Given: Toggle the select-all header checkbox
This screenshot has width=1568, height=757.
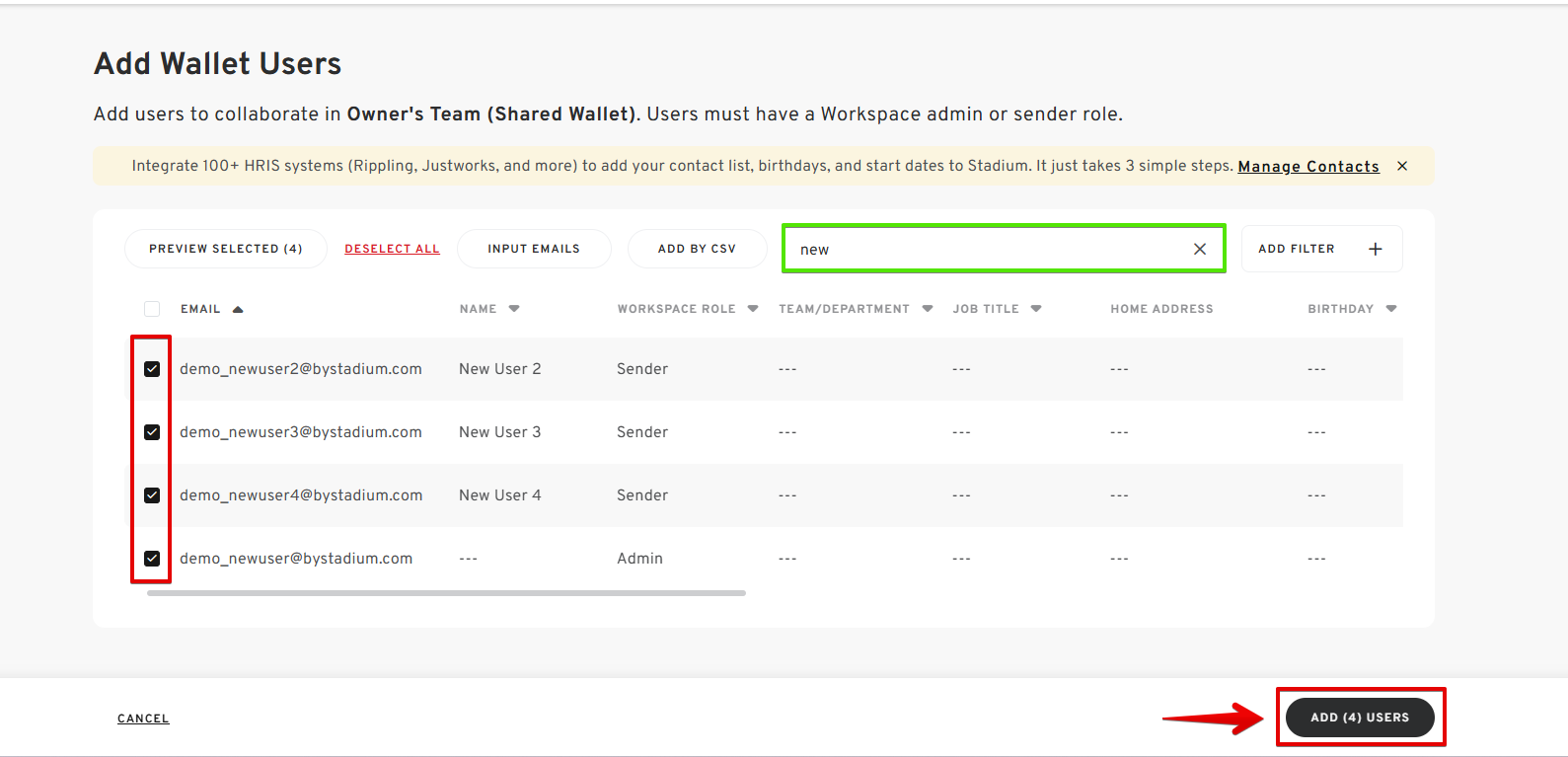Looking at the screenshot, I should click(x=152, y=309).
